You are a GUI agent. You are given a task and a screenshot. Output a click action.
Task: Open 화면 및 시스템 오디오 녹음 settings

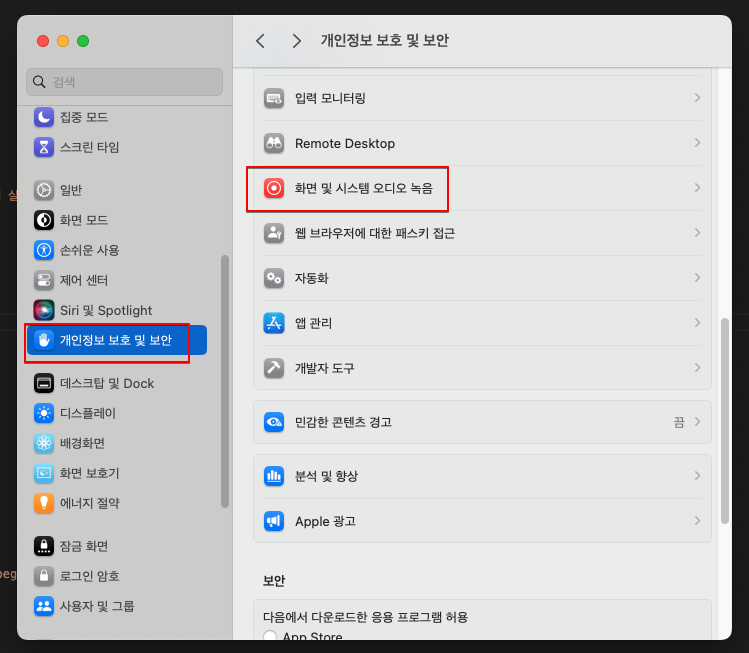[x=482, y=188]
